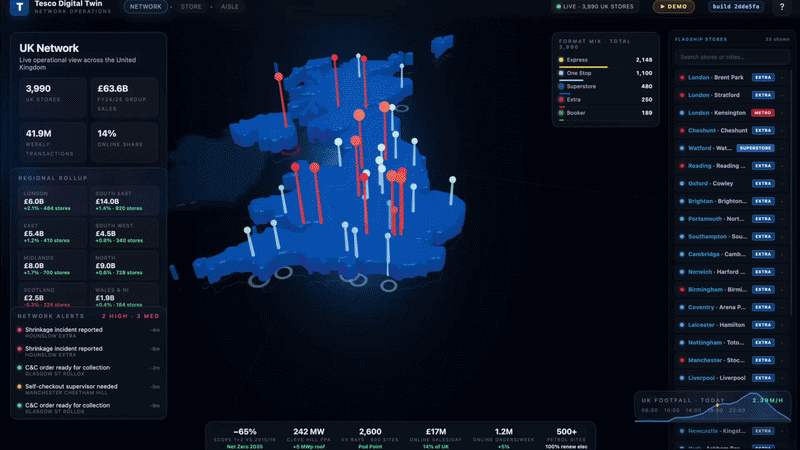
Task: Click the EXTRA badge on London Stratford
Action: click(x=763, y=95)
